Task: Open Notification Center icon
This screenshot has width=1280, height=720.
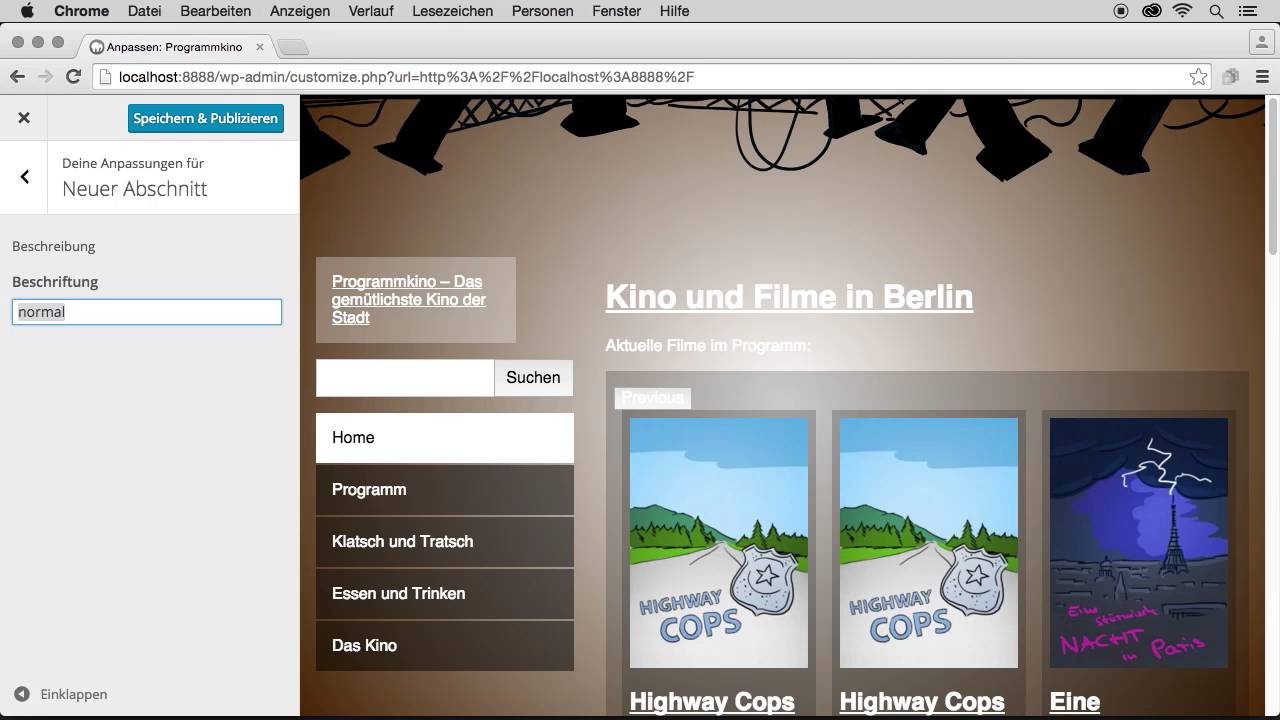Action: pos(1247,11)
